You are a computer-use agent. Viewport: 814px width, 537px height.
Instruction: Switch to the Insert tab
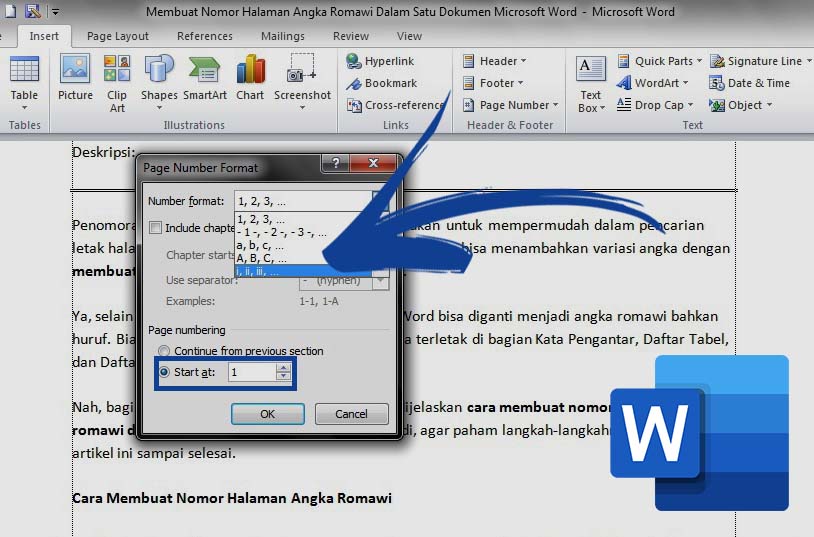coord(44,36)
